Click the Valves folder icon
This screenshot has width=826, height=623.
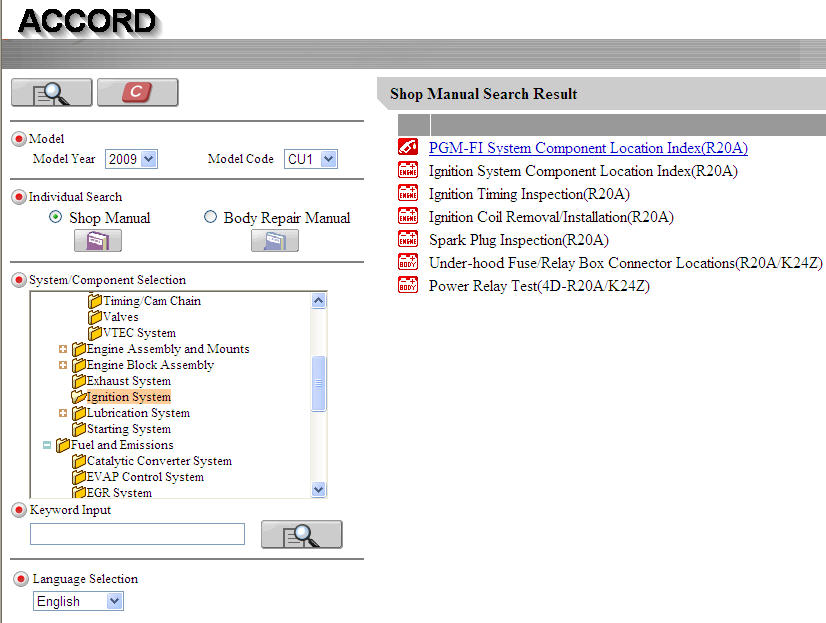click(95, 317)
